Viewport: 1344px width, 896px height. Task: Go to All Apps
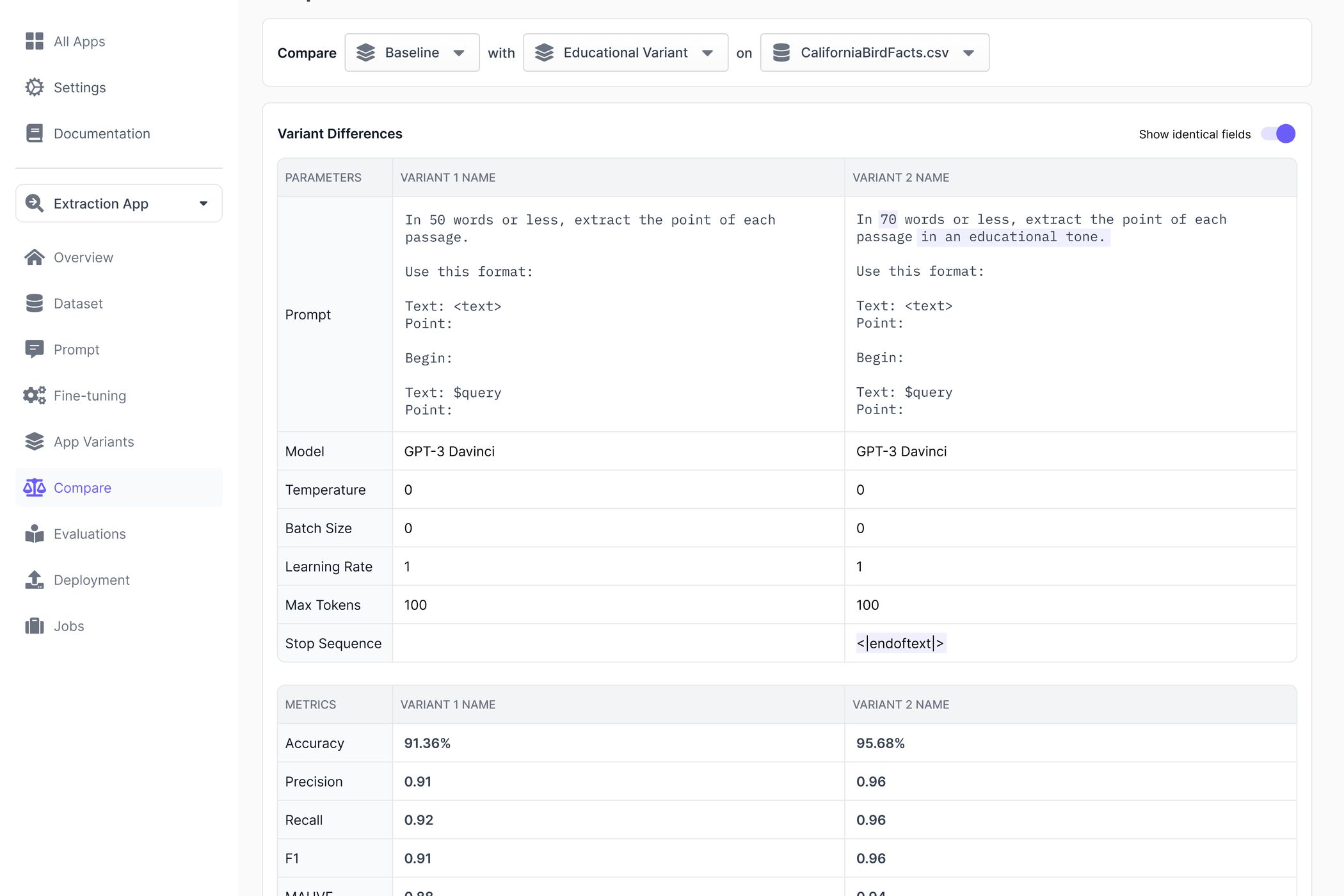79,42
